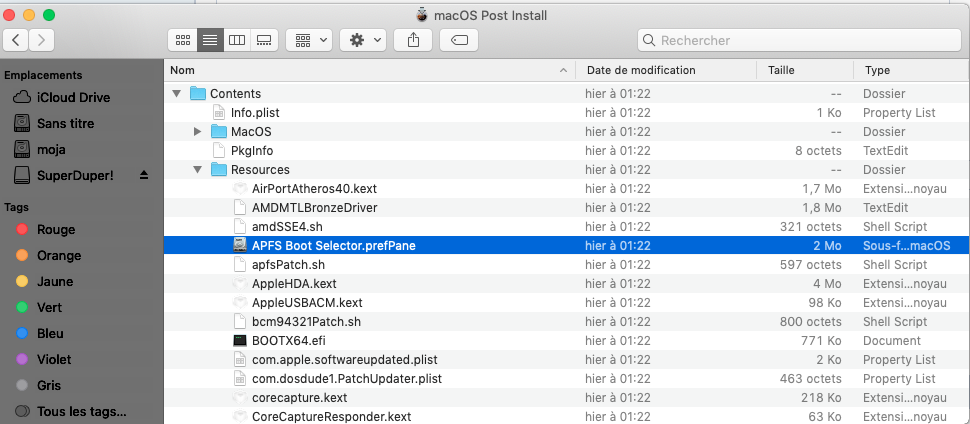Viewport: 970px width, 424px height.
Task: Sort by Date de modification column
Action: click(x=666, y=71)
